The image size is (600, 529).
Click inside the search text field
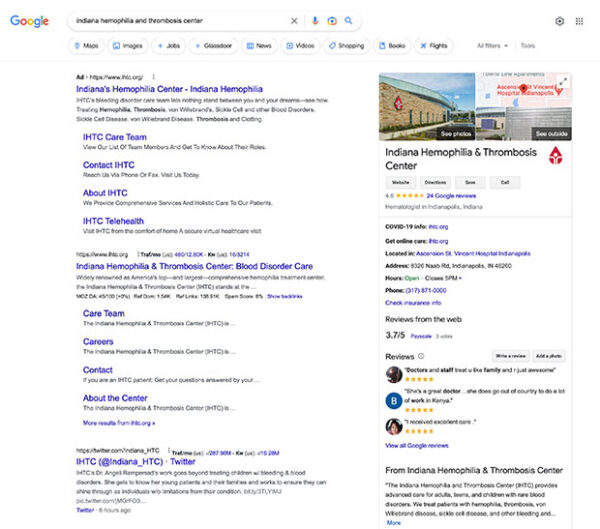coord(180,21)
